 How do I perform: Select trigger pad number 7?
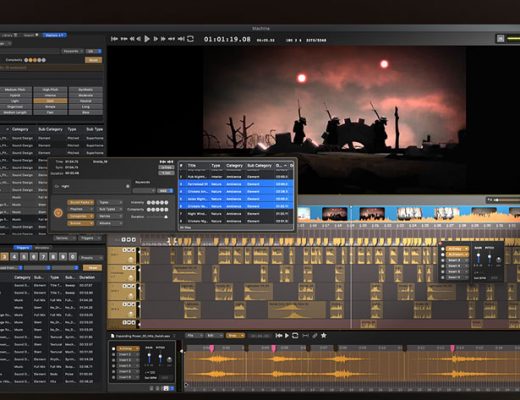(43, 257)
